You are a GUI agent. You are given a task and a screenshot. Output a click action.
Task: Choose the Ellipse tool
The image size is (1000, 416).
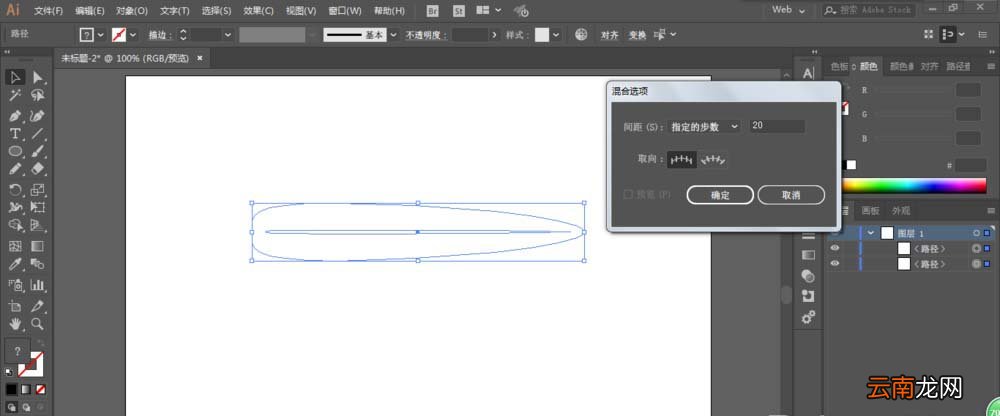15,151
